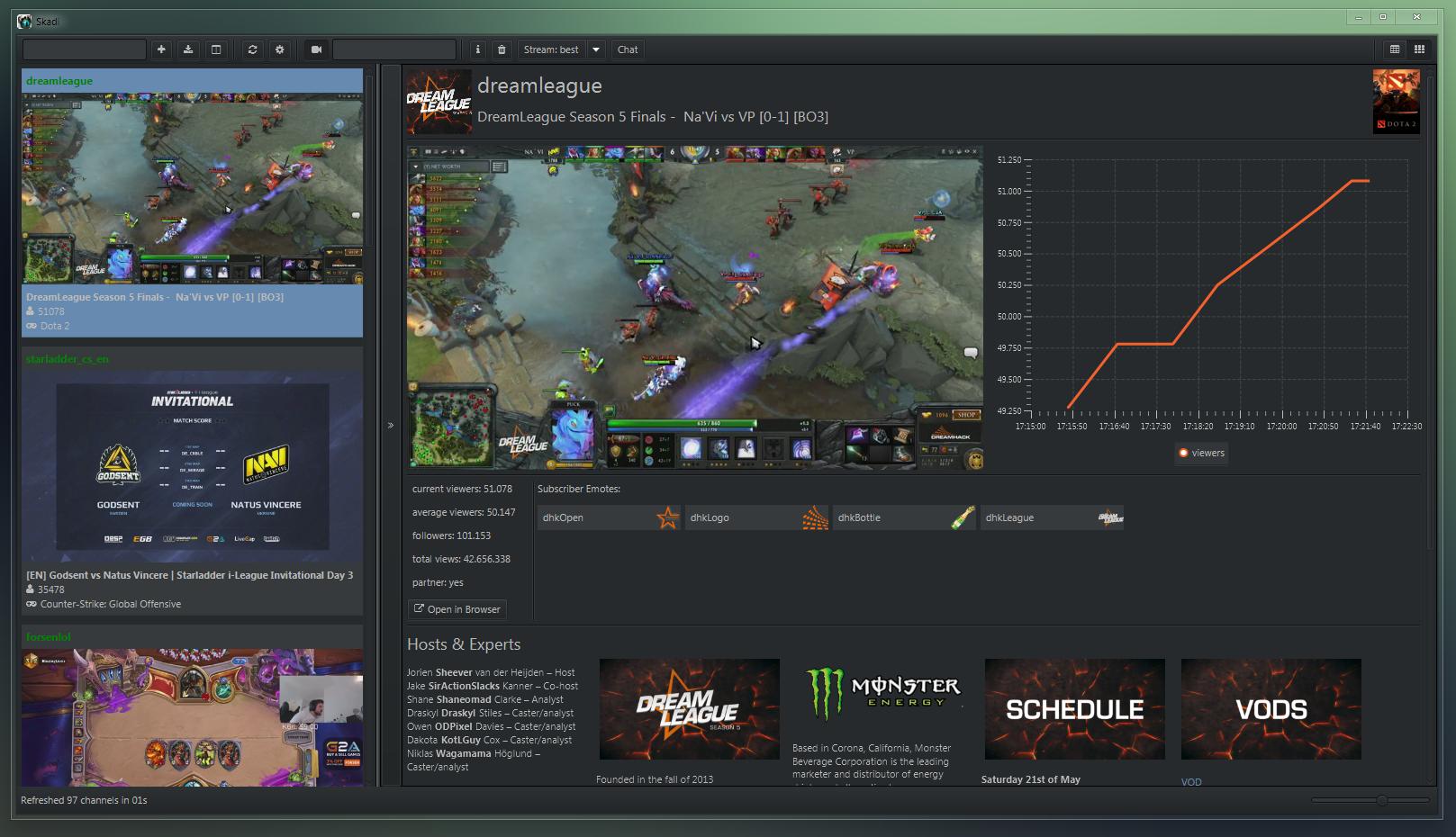Screen dimensions: 1456x837
Task: Click current viewers: 51.078 text
Action: tap(462, 489)
